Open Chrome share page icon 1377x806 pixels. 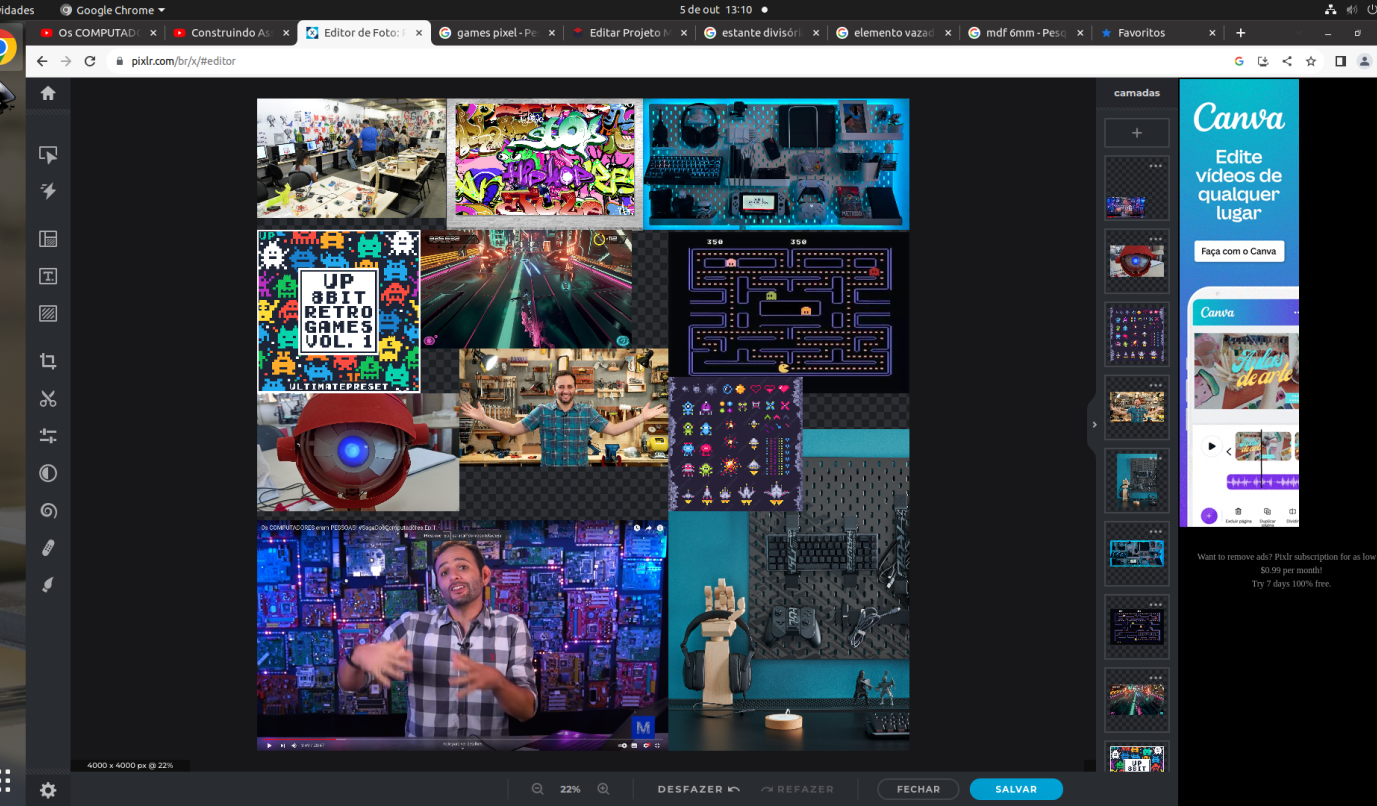1287,61
